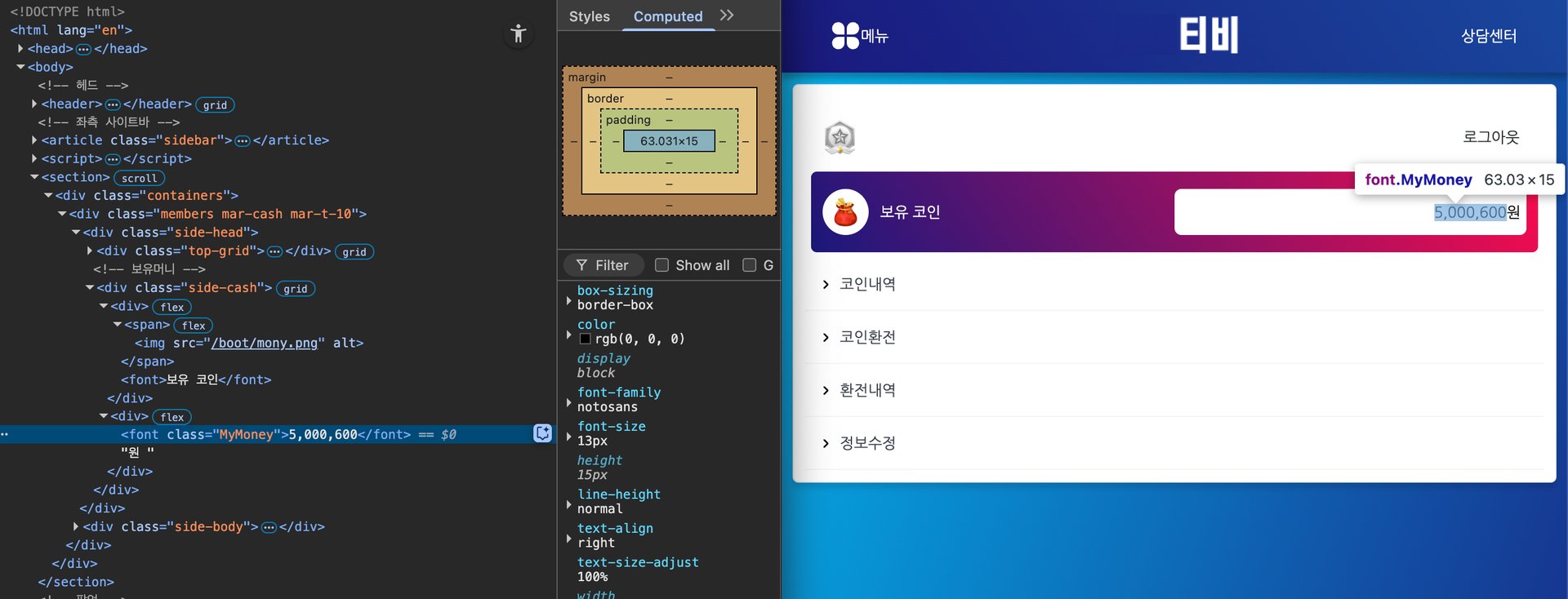Select the font class MyMoney element row

click(278, 434)
